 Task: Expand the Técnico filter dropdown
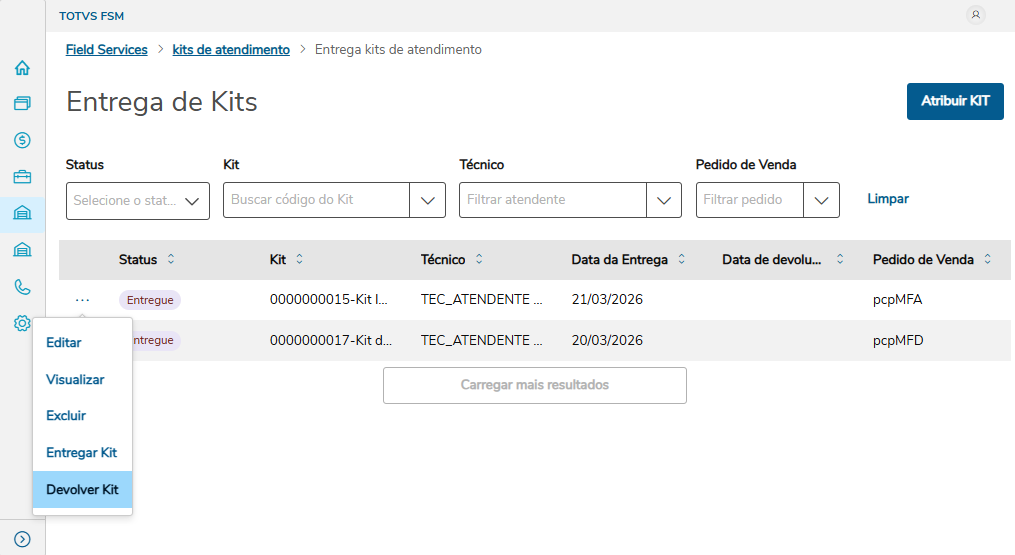click(x=664, y=200)
